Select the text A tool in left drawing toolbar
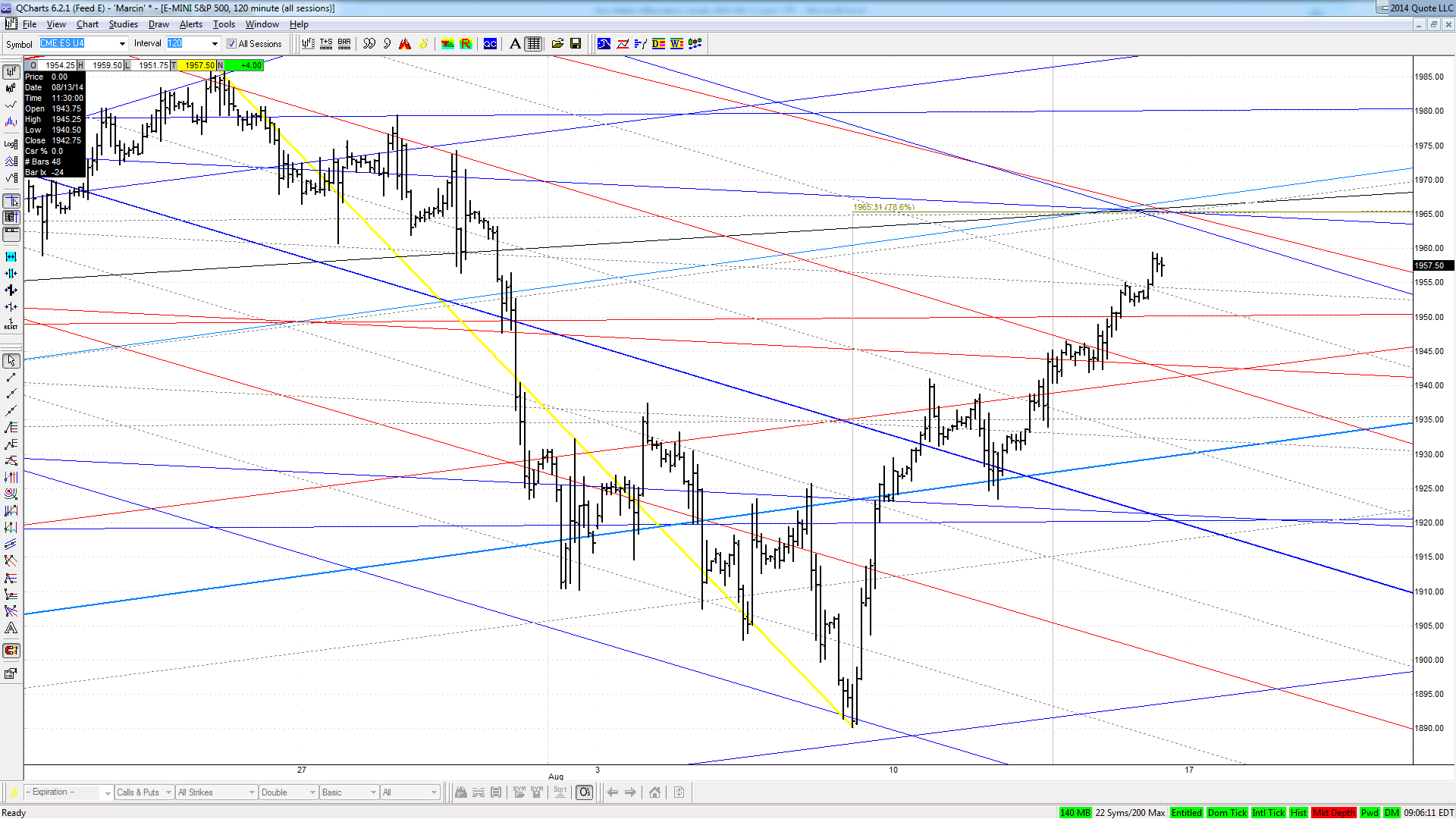Screen dimensions: 1456x819 [x=11, y=628]
